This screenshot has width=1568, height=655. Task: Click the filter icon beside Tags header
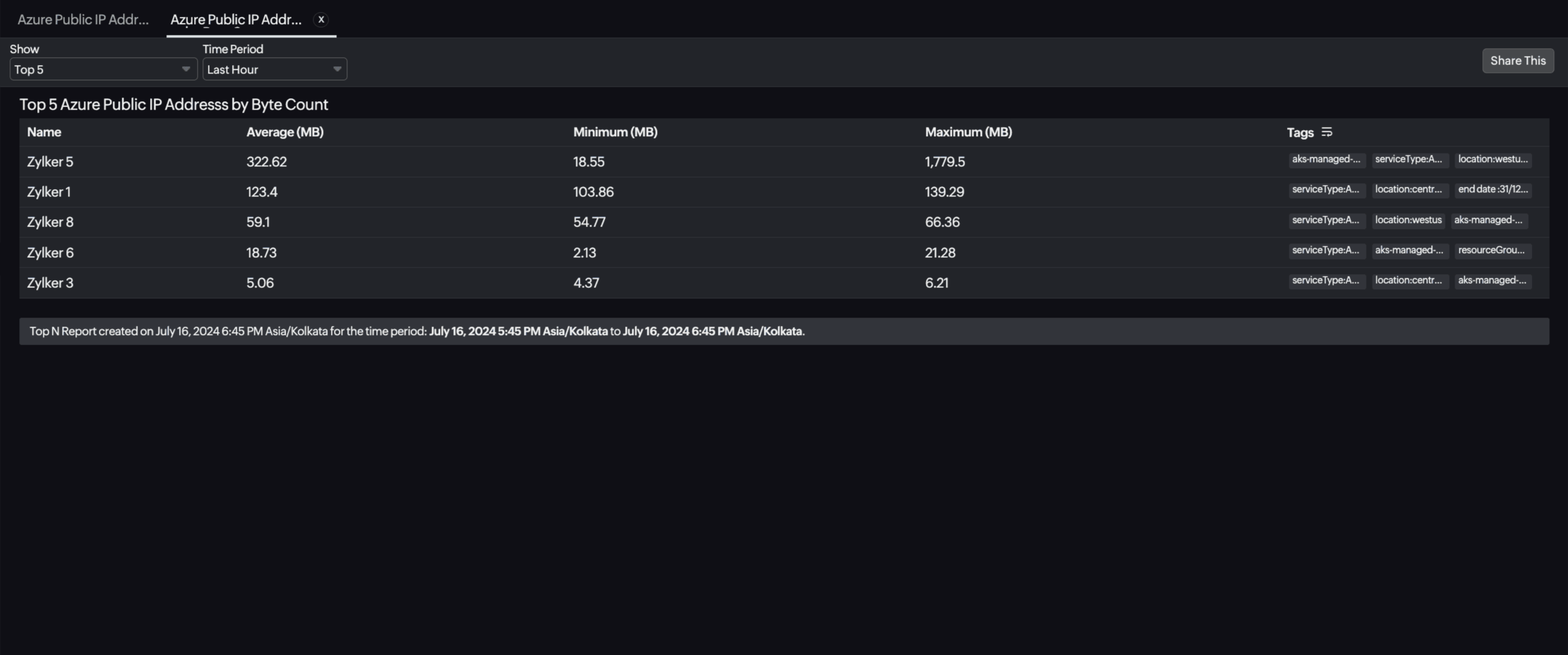click(x=1326, y=132)
